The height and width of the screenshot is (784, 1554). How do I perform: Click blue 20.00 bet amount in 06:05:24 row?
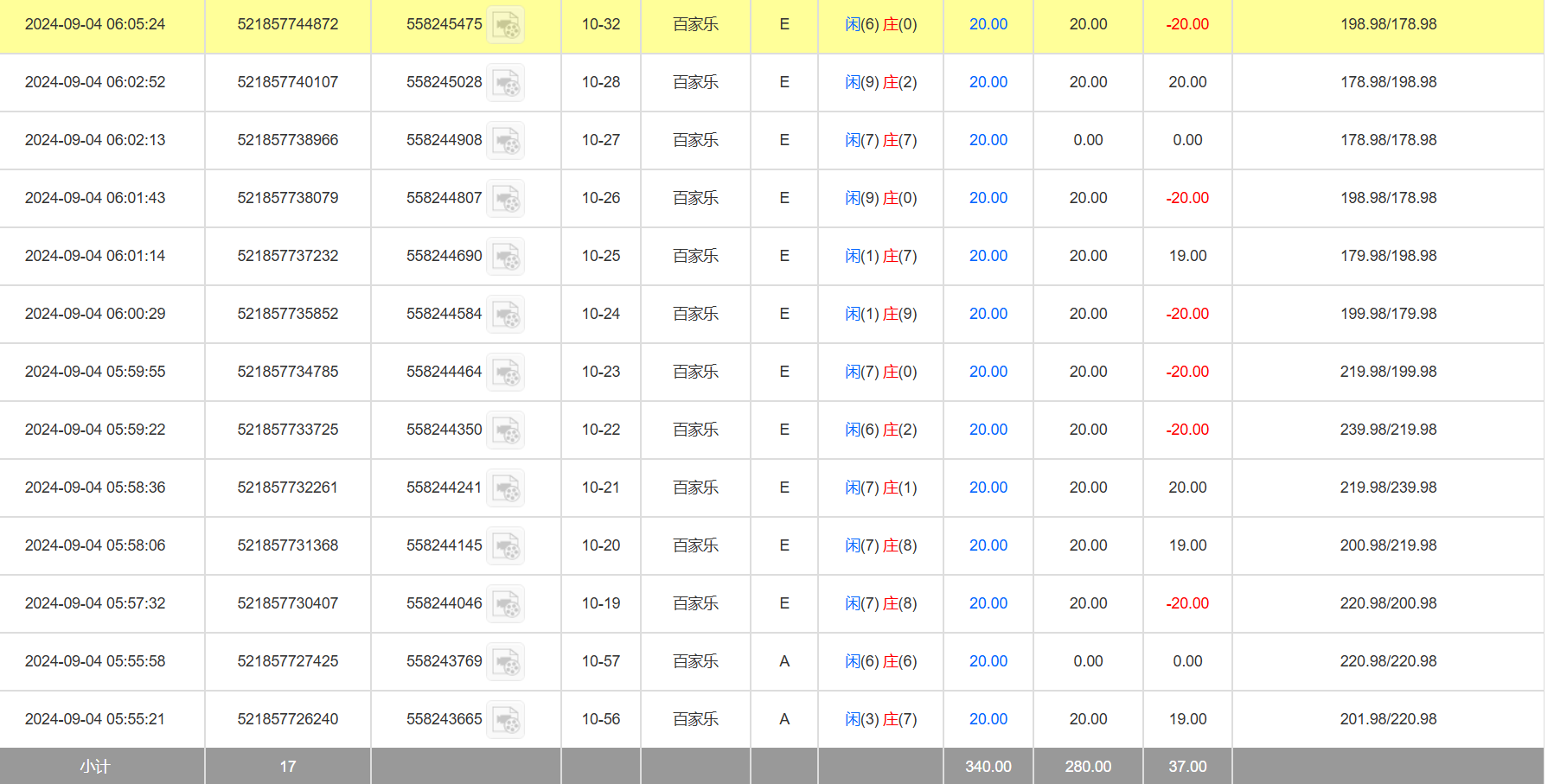988,24
